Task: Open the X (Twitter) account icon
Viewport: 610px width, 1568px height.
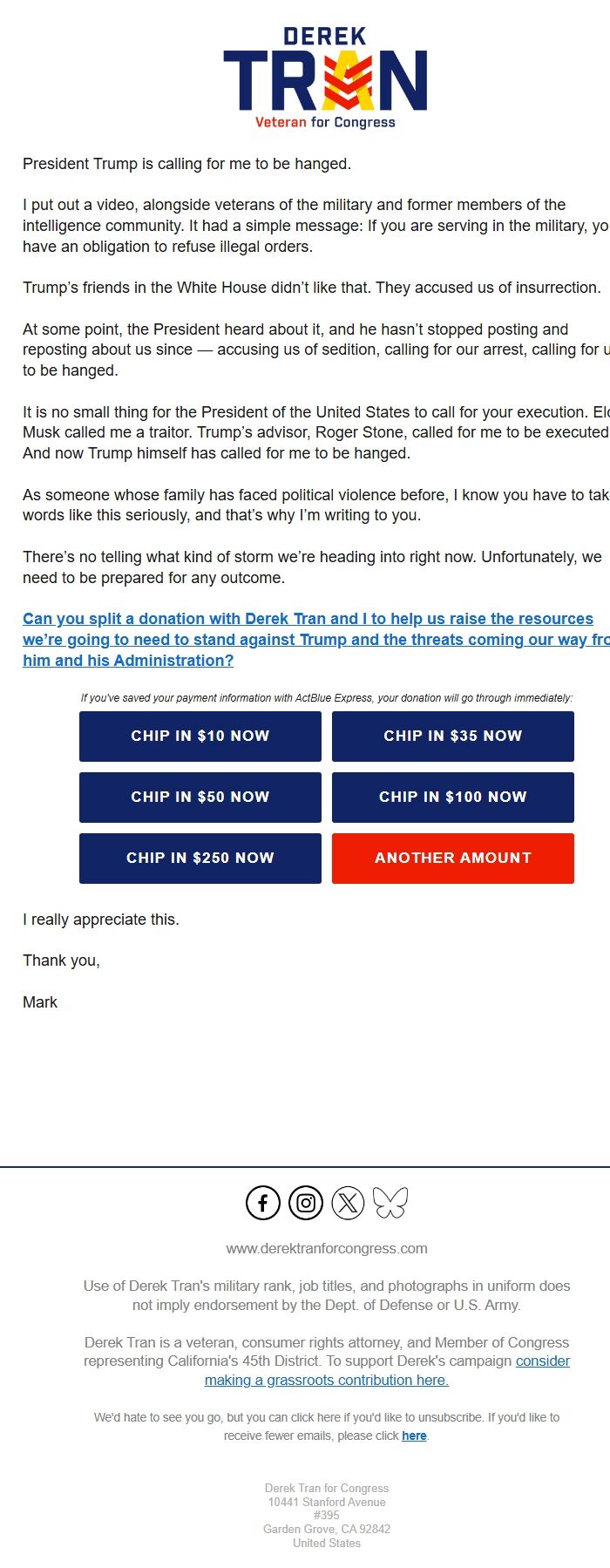Action: [x=348, y=1203]
